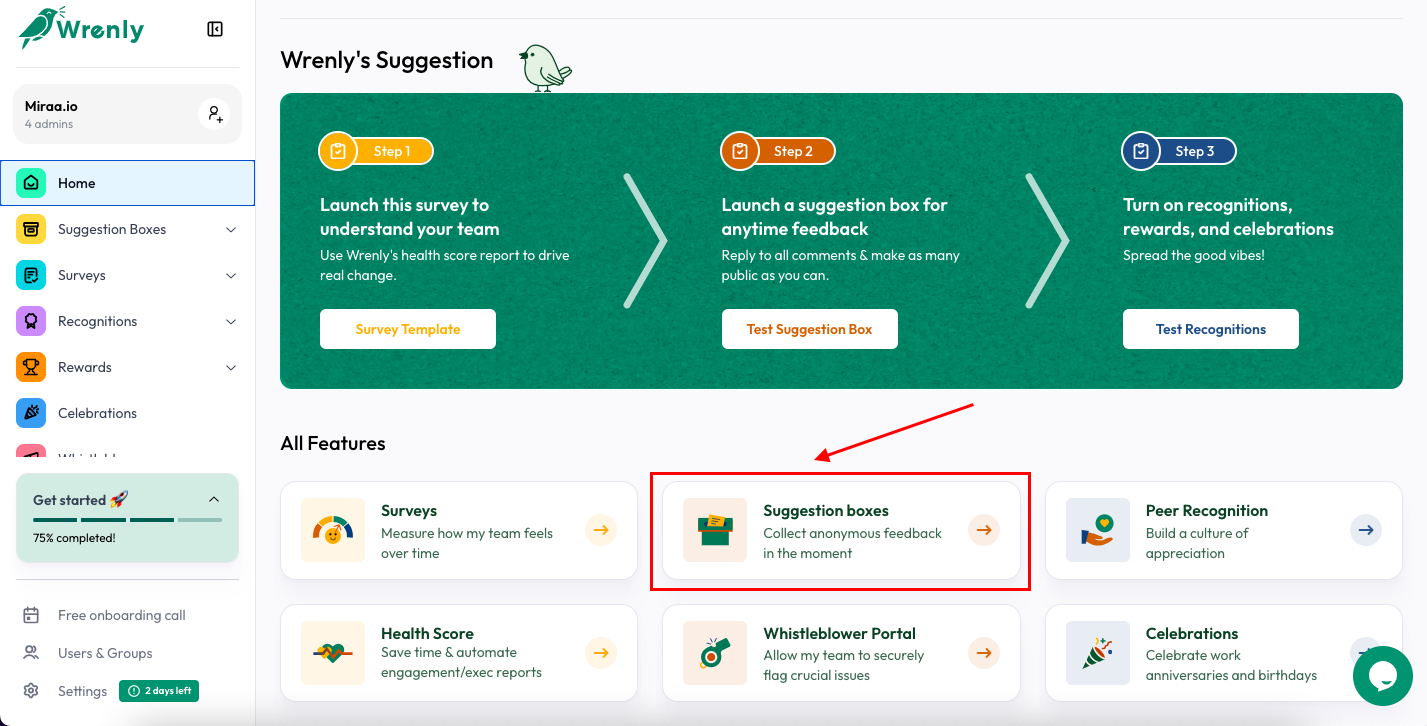This screenshot has width=1427, height=726.
Task: Expand the Suggestion Boxes menu
Action: coord(231,229)
